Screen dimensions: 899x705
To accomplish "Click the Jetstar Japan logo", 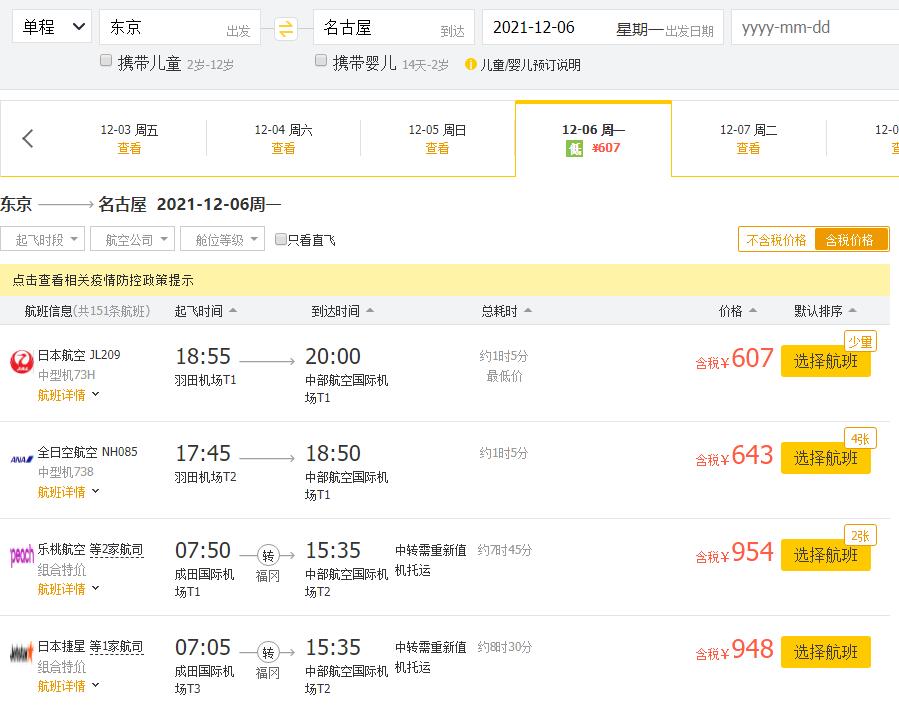I will [x=22, y=652].
